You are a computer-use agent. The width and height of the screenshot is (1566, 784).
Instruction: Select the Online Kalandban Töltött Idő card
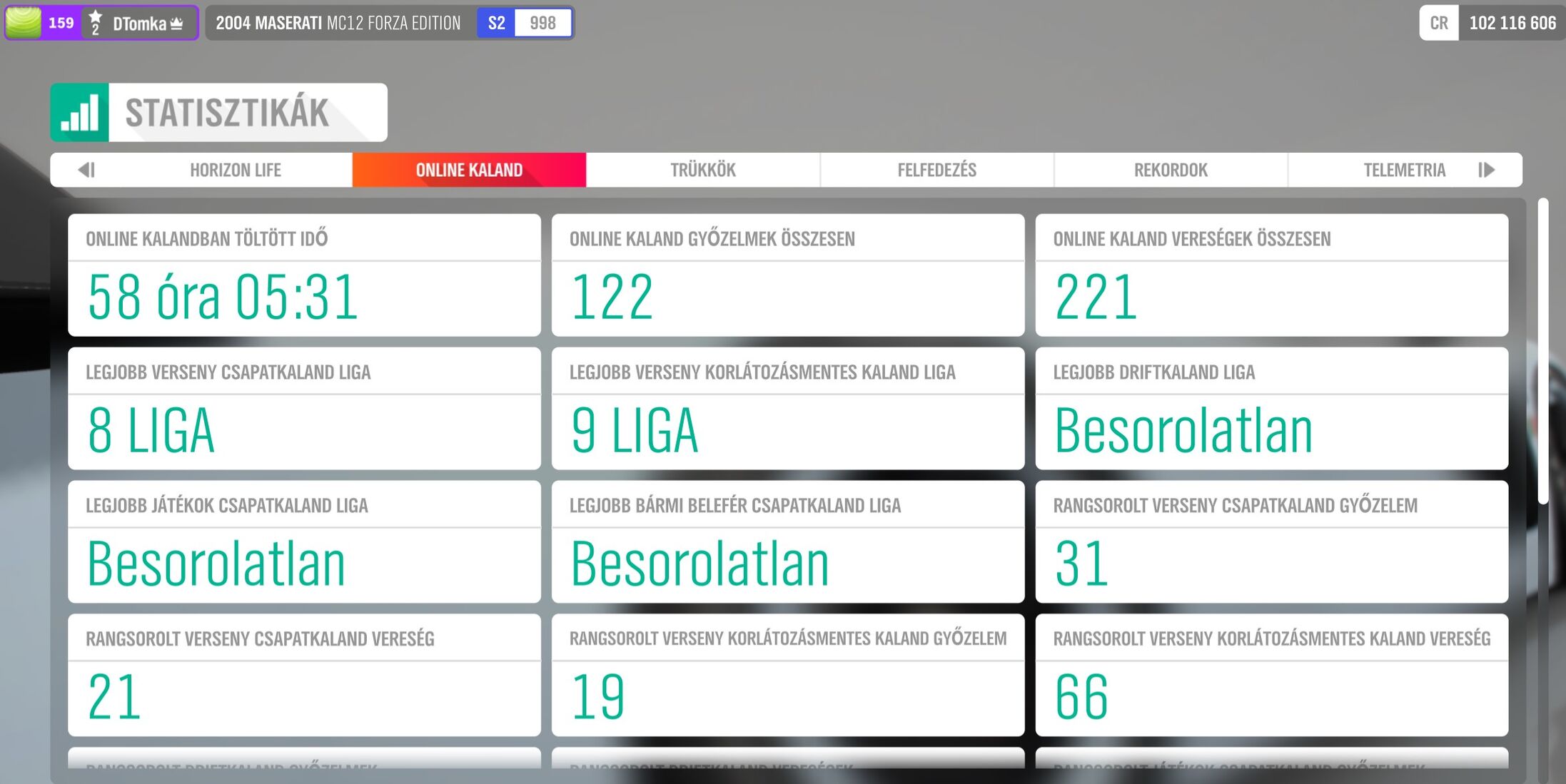pyautogui.click(x=304, y=275)
